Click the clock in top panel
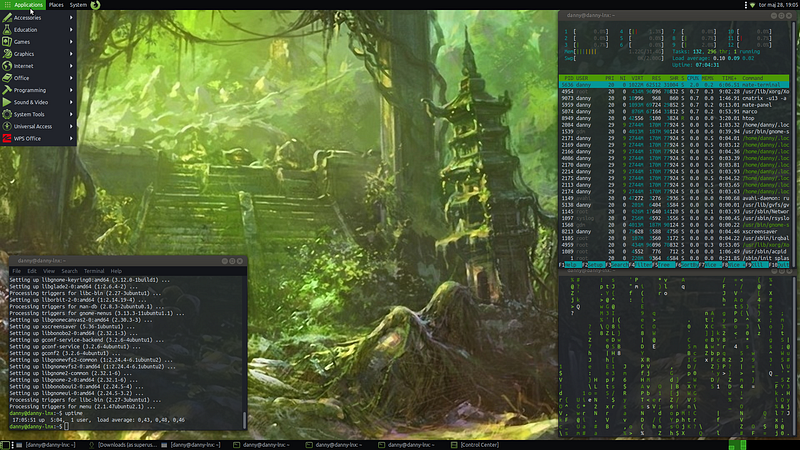800x450 pixels. click(x=778, y=5)
